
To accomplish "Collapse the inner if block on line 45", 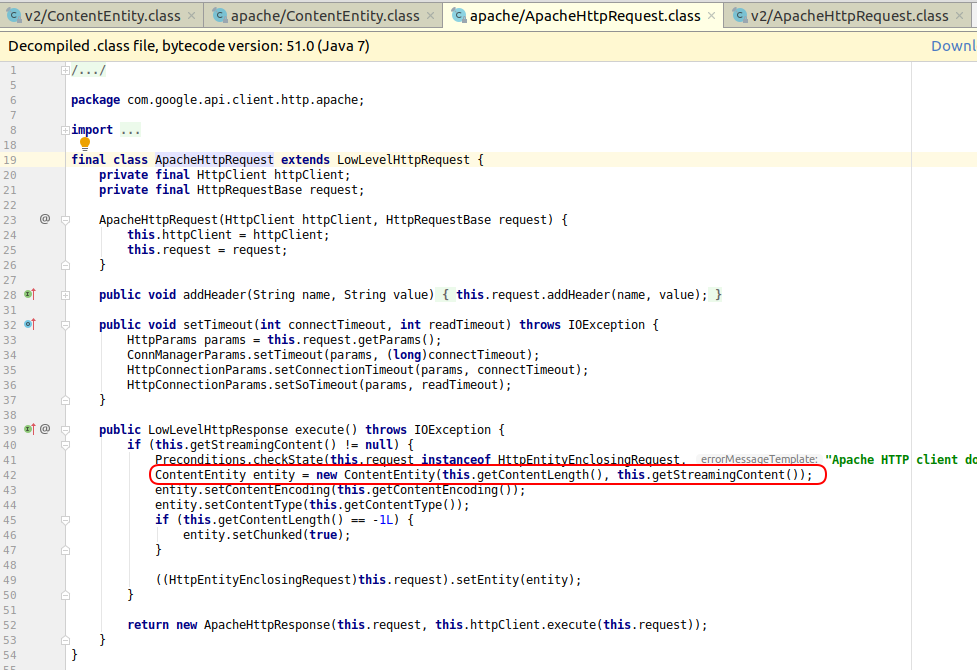I will (x=65, y=520).
